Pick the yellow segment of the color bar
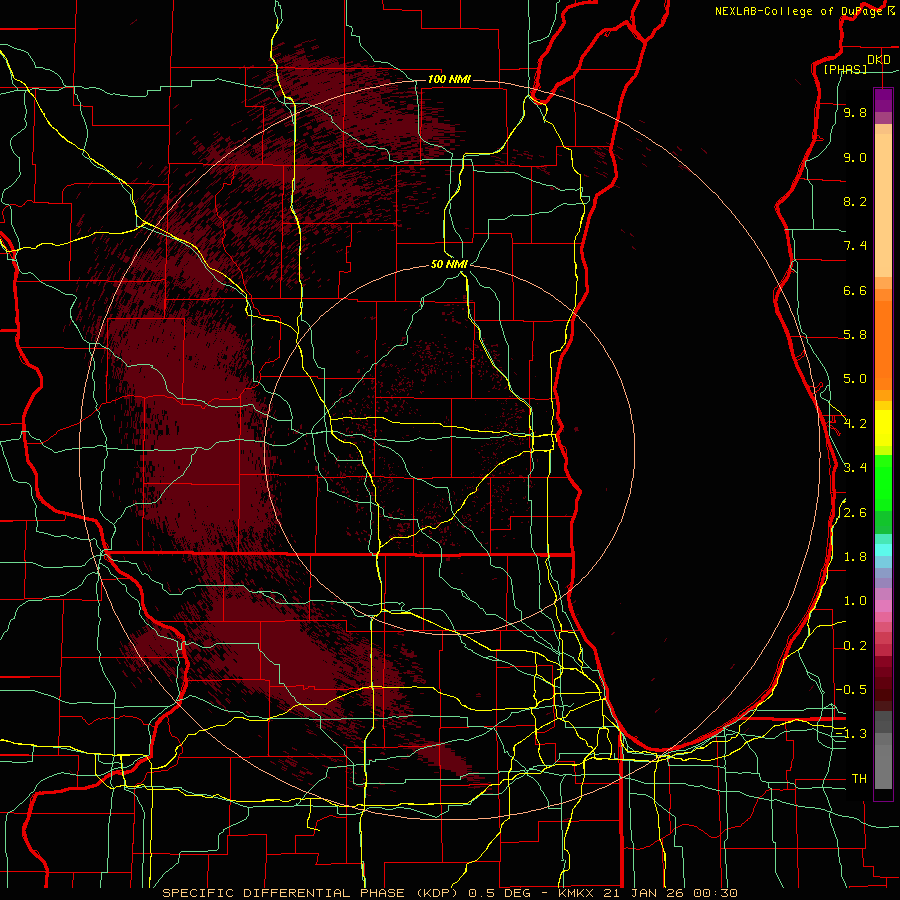900x900 pixels. click(883, 428)
